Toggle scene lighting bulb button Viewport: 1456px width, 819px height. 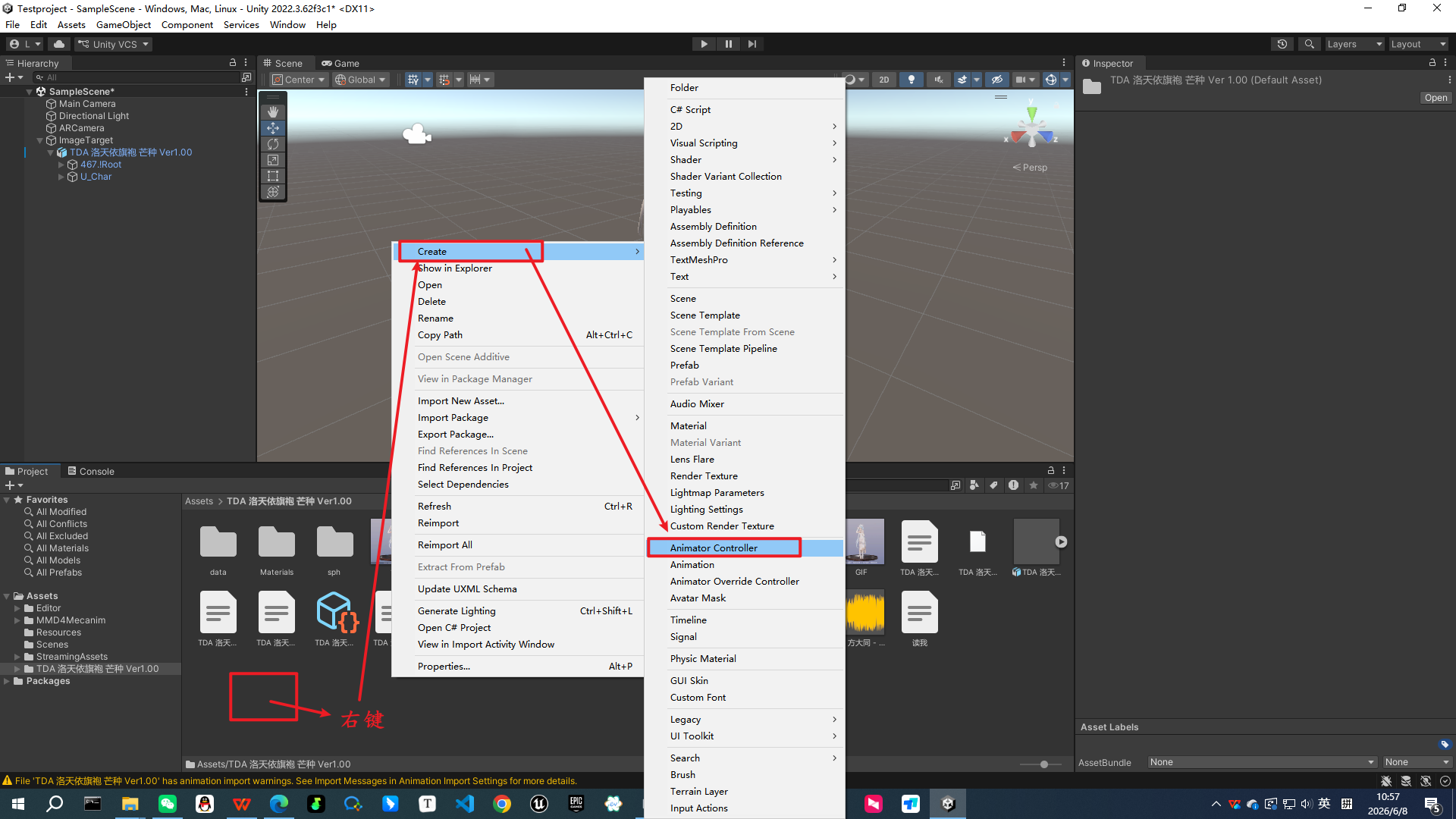point(912,80)
